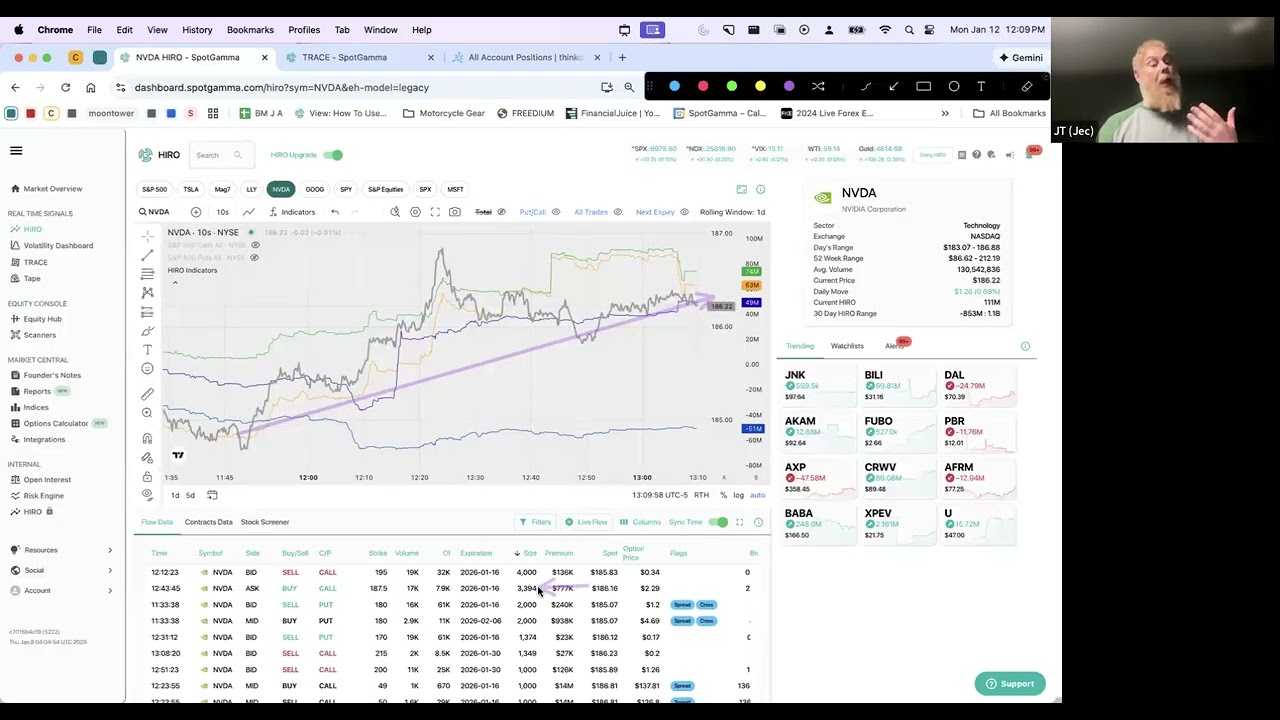Open Rolling Window 1d dropdown
Image resolution: width=1280 pixels, height=720 pixels.
click(732, 212)
